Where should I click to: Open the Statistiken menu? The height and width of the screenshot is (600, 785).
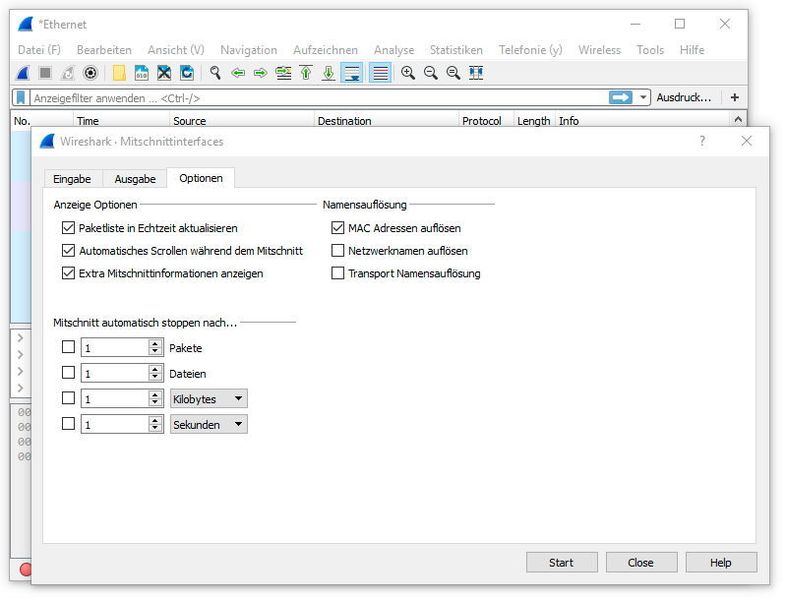coord(456,50)
